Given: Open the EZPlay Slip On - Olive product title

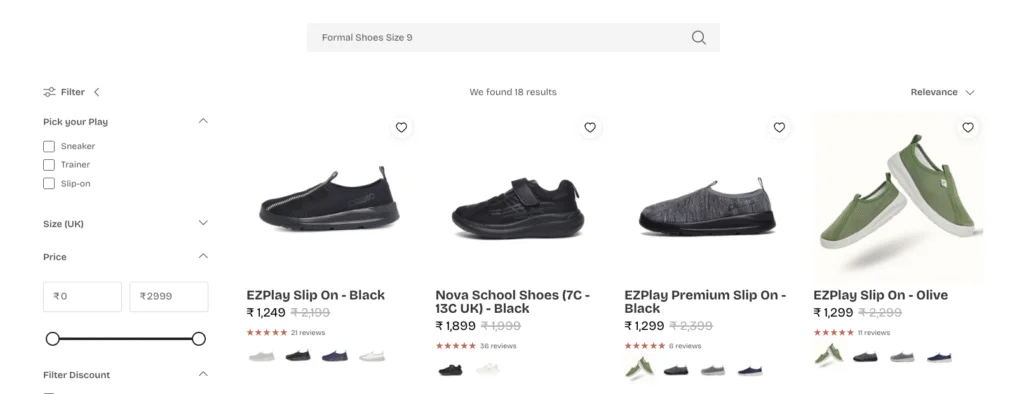Looking at the screenshot, I should click(x=880, y=295).
